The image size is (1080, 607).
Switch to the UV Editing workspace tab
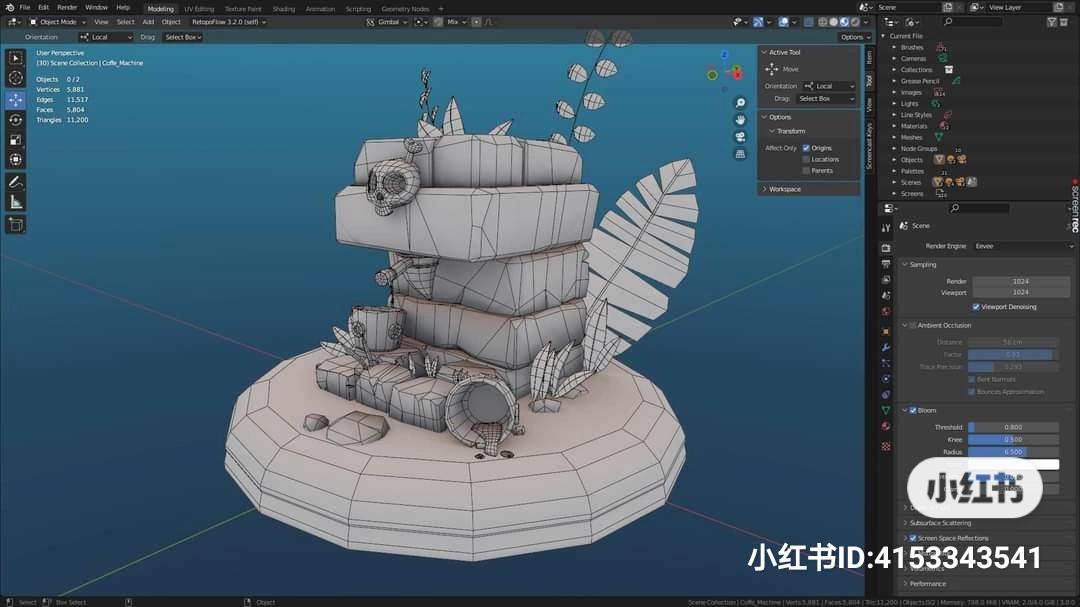tap(199, 9)
